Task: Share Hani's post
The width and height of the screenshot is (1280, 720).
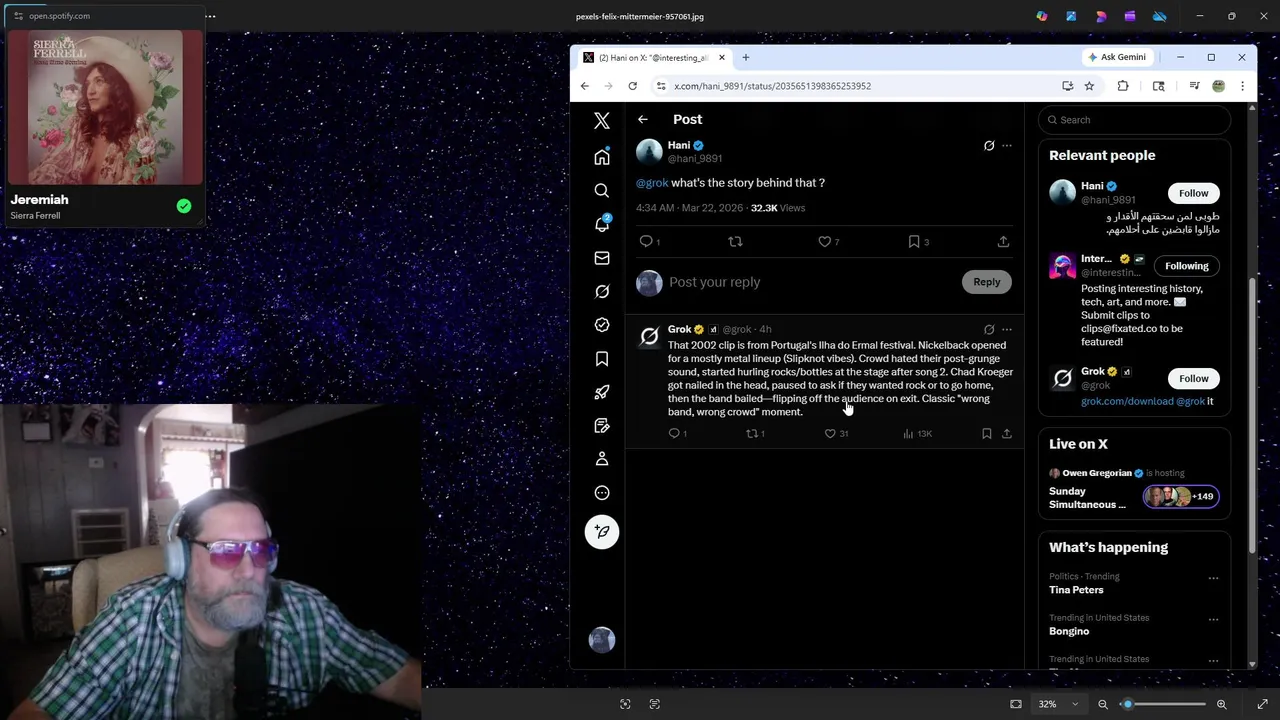Action: (x=1003, y=241)
